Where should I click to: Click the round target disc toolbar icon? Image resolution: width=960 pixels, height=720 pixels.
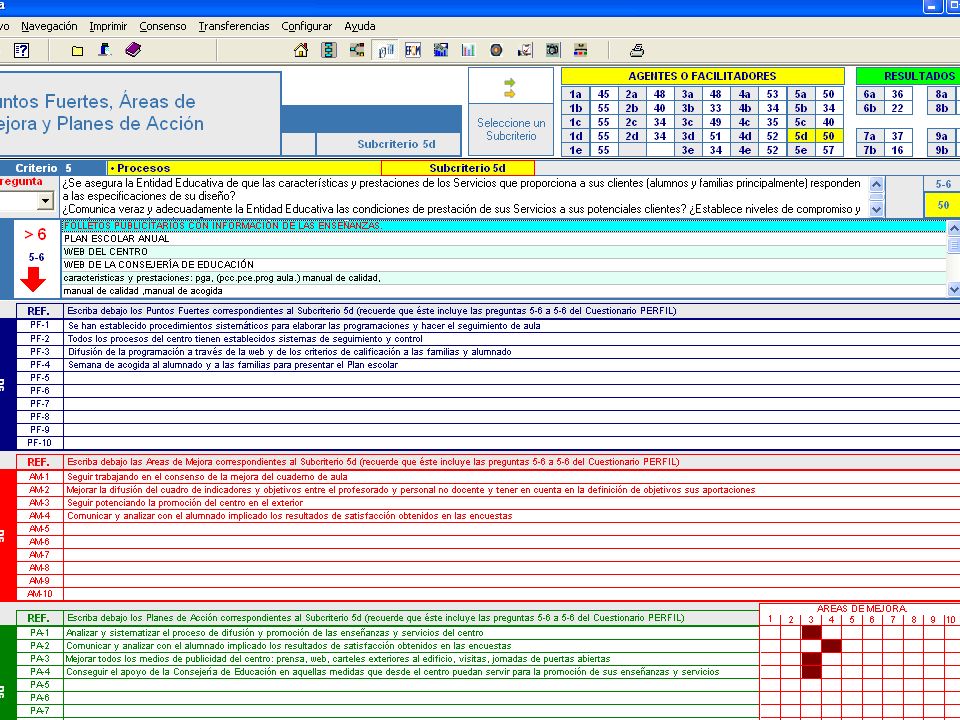496,50
